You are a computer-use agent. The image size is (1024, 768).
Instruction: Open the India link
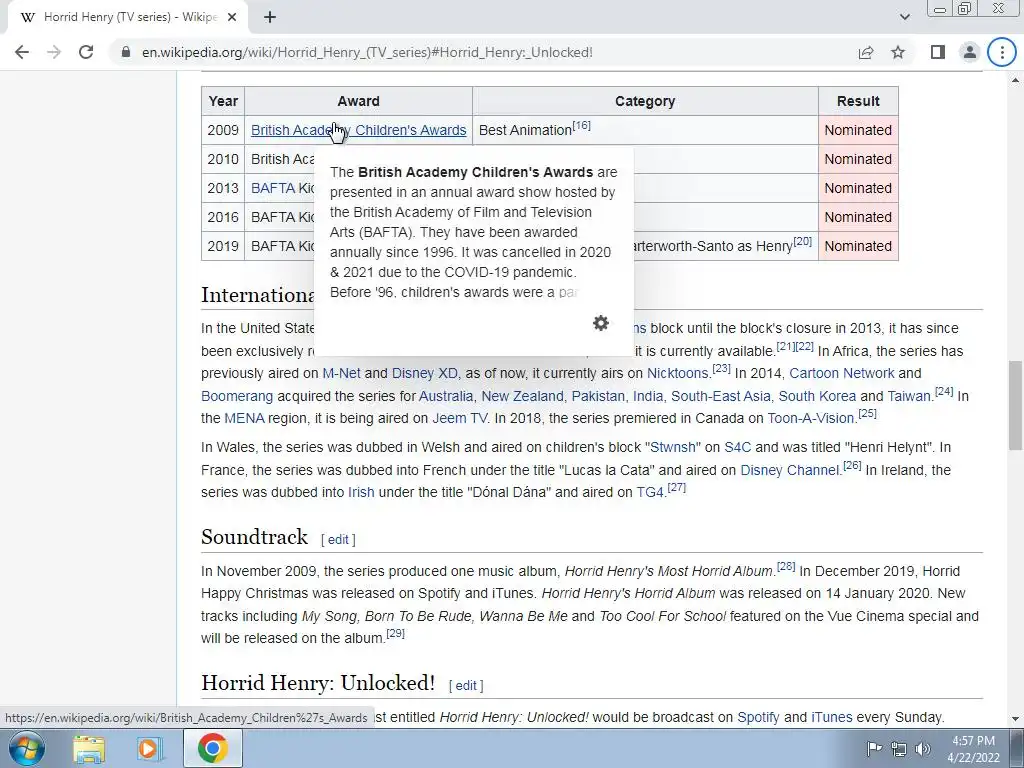pyautogui.click(x=647, y=396)
